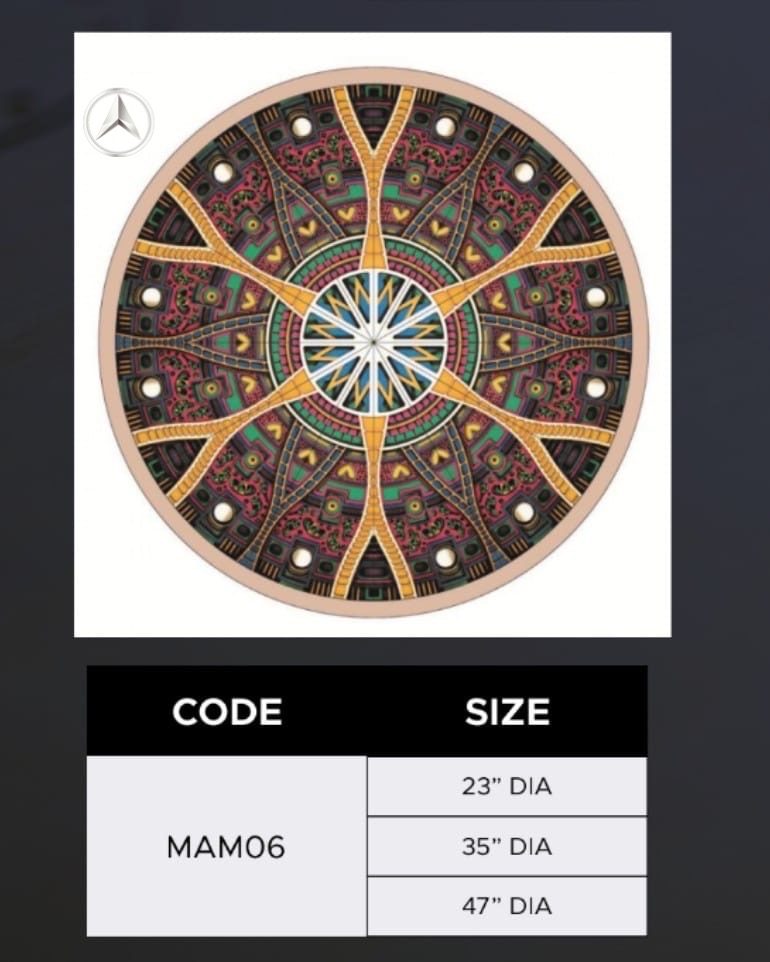Click the leftmost upper white dot on the mandala
770x962 pixels.
tap(151, 297)
